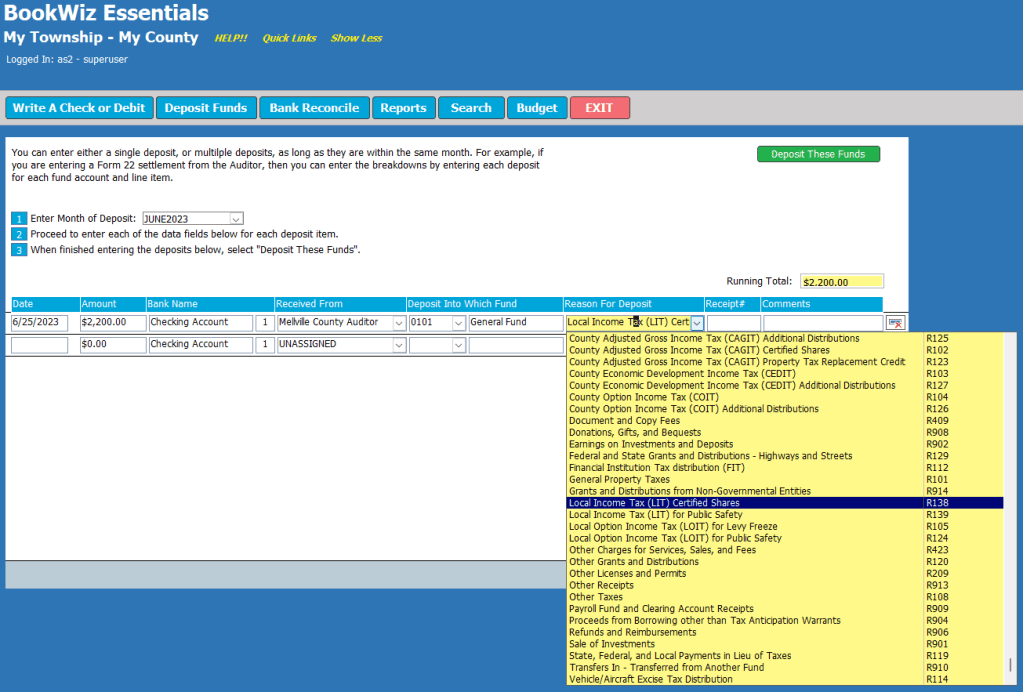Open the HELP!! link

(230, 38)
